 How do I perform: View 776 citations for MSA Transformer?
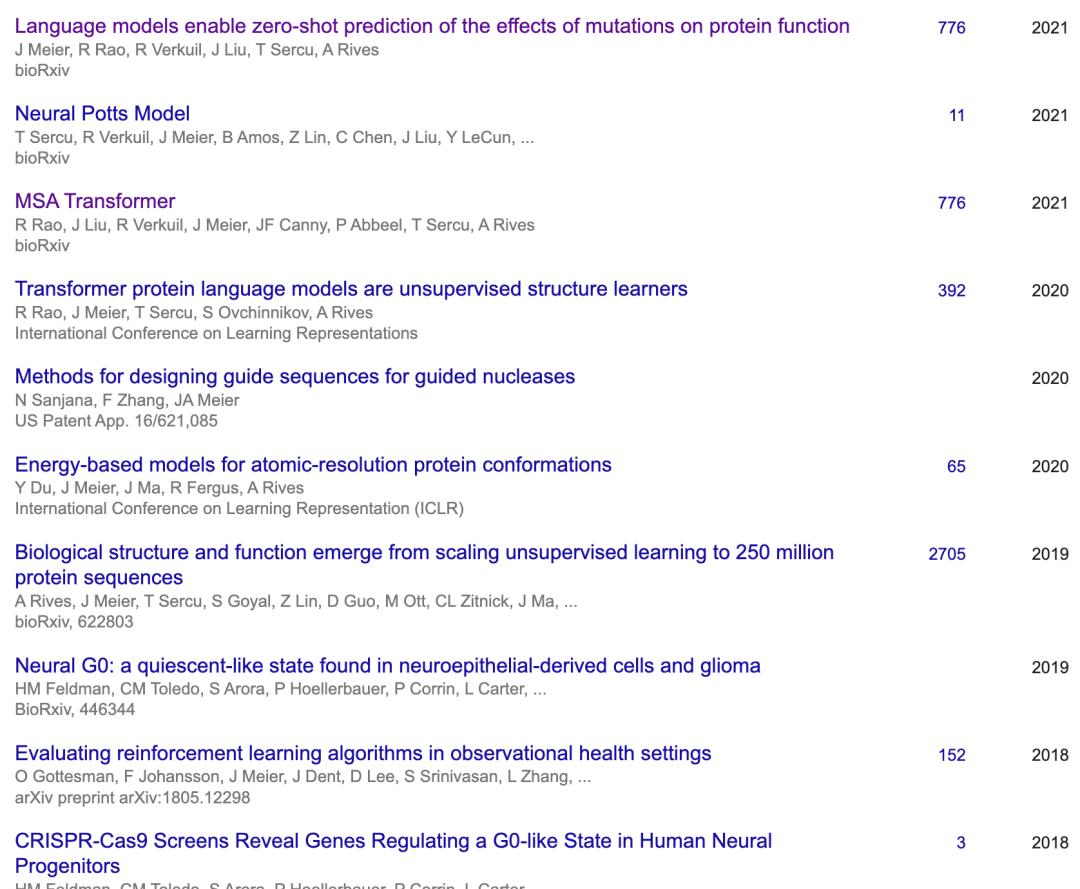[951, 203]
